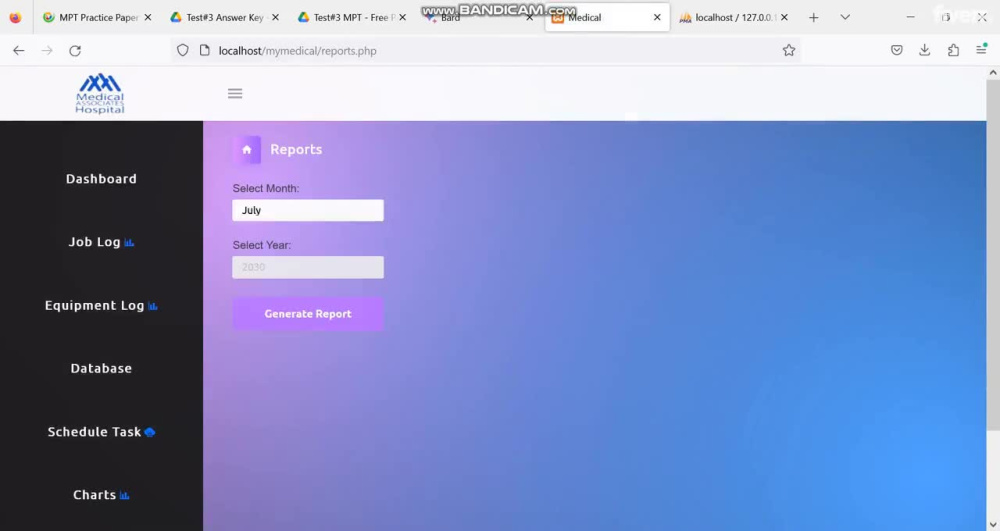Click the home icon beside Reports

pyautogui.click(x=247, y=150)
